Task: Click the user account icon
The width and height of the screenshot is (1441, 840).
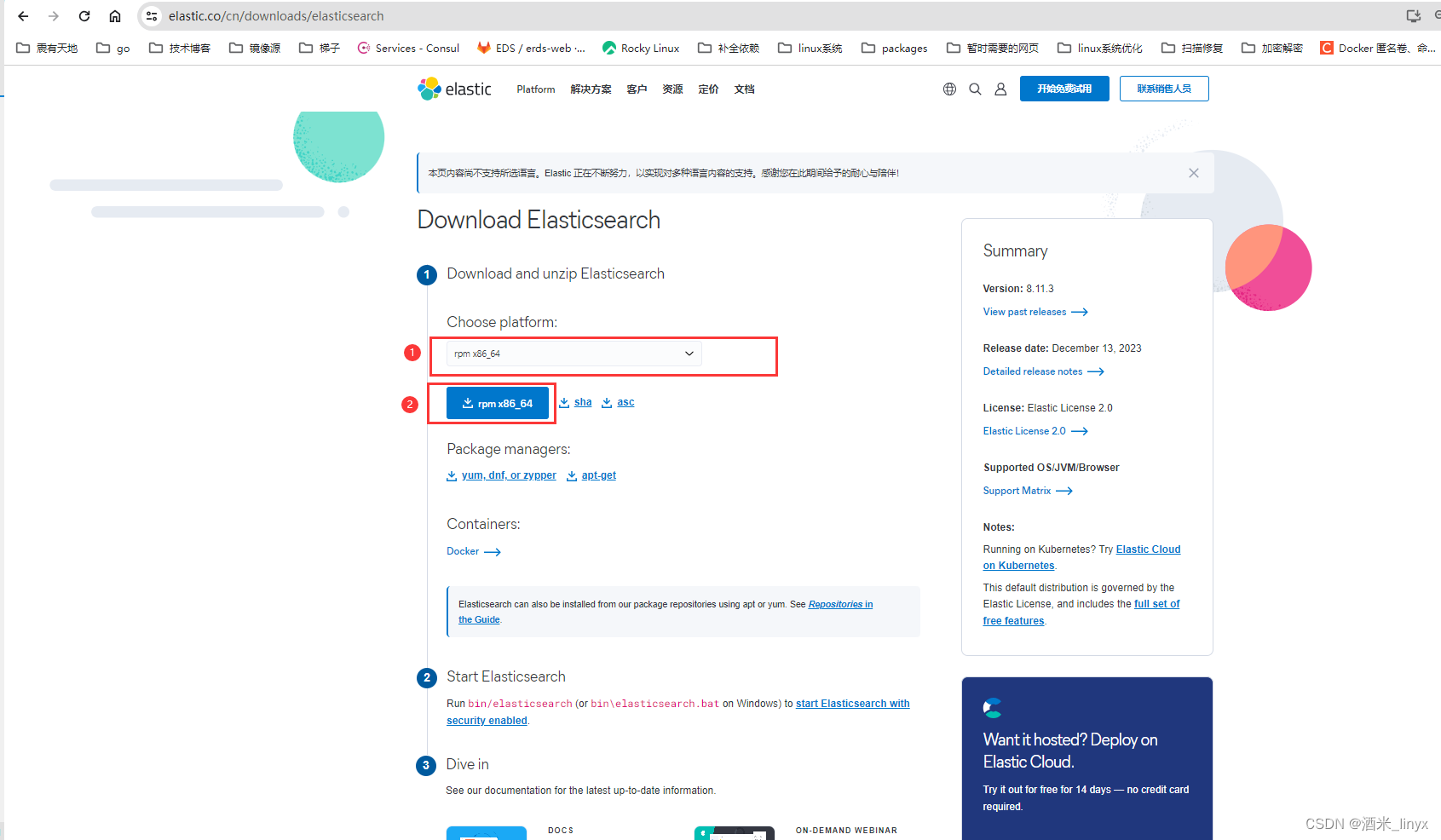Action: (1000, 89)
